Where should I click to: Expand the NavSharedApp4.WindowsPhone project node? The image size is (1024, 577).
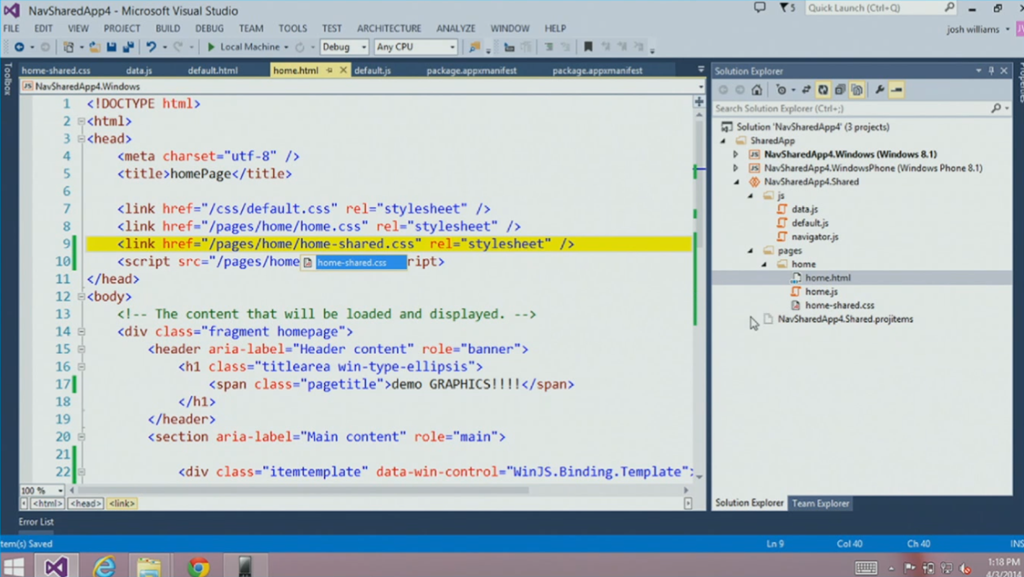[x=736, y=168]
